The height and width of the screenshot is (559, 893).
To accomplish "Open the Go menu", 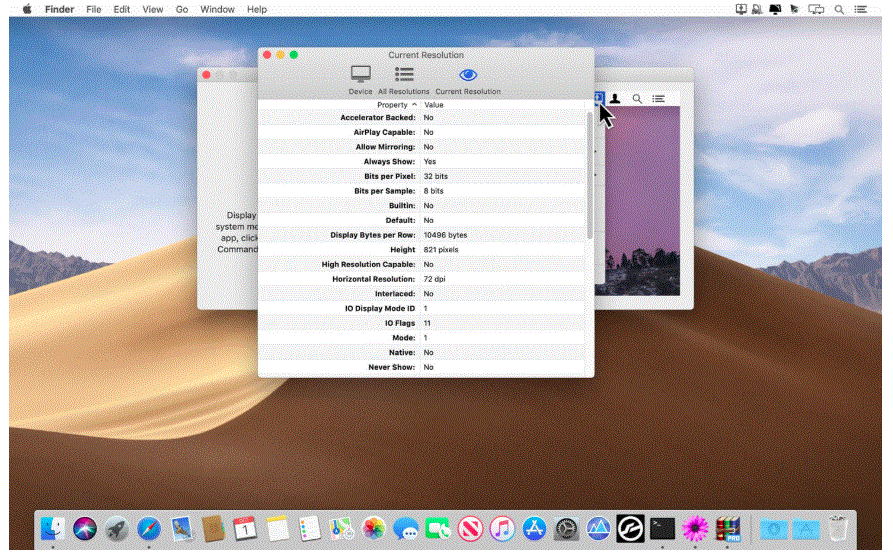I will pyautogui.click(x=182, y=9).
